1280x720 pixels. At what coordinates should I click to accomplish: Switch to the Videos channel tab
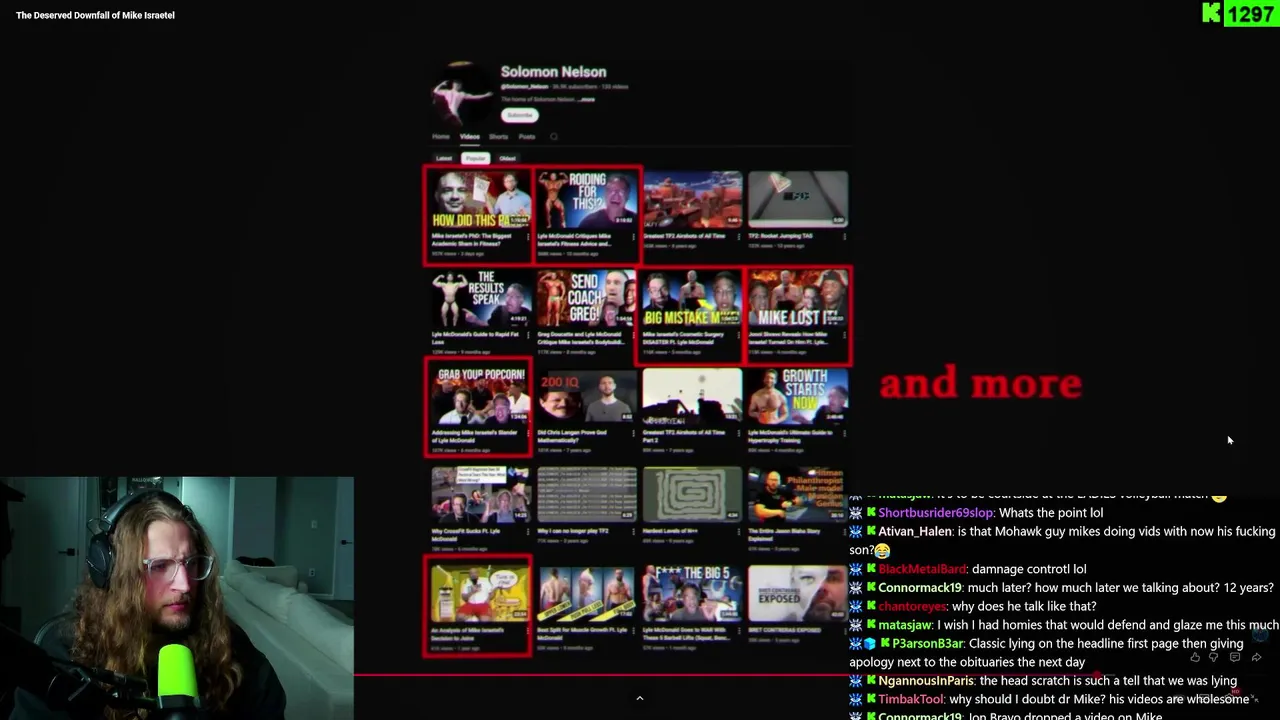(x=470, y=137)
